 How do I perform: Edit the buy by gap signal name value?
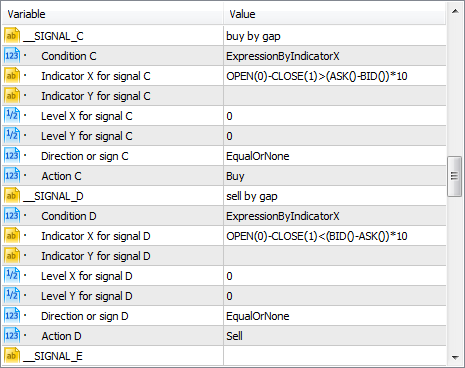coord(335,36)
